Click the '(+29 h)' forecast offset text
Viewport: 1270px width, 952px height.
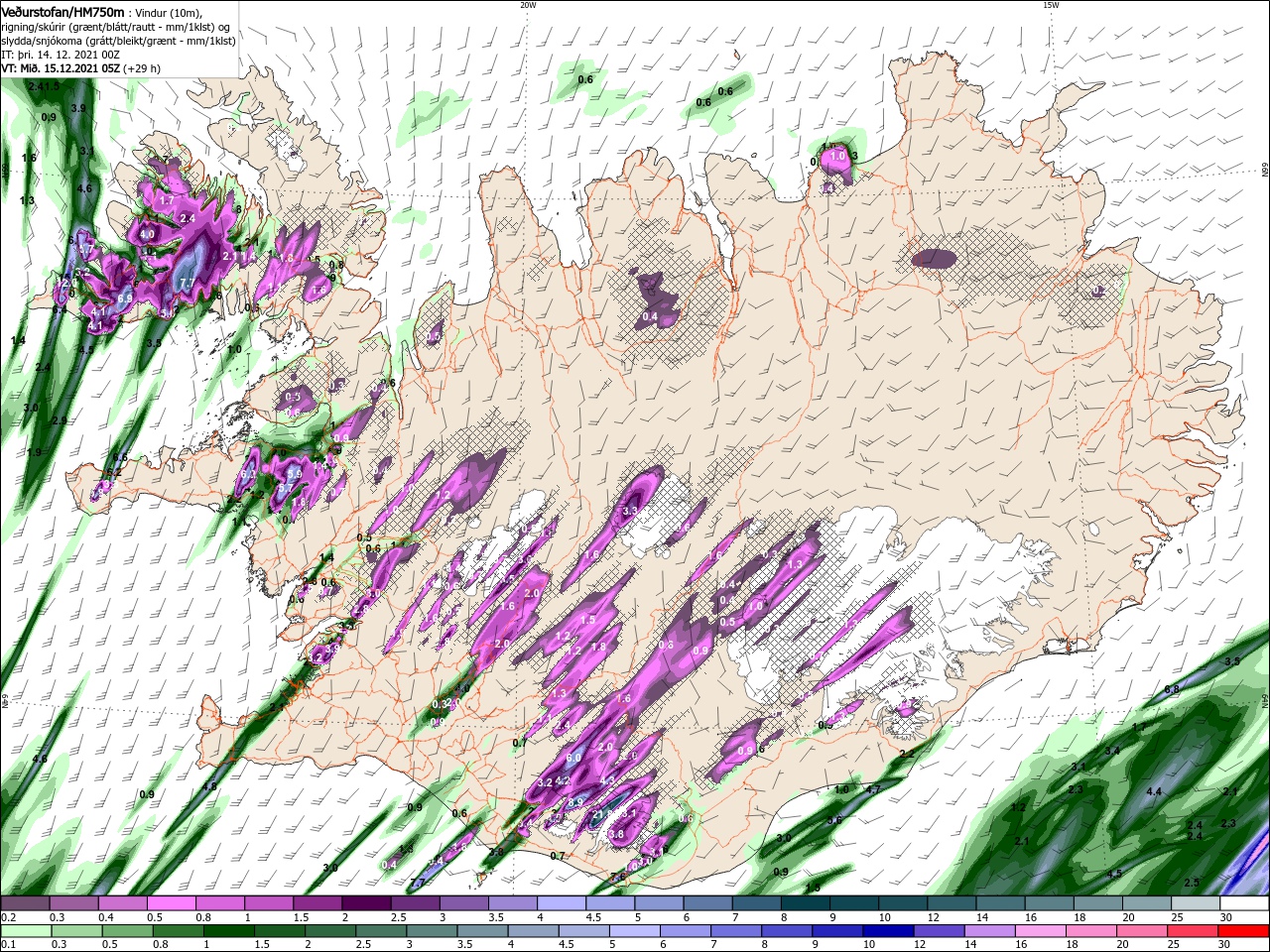coord(142,68)
